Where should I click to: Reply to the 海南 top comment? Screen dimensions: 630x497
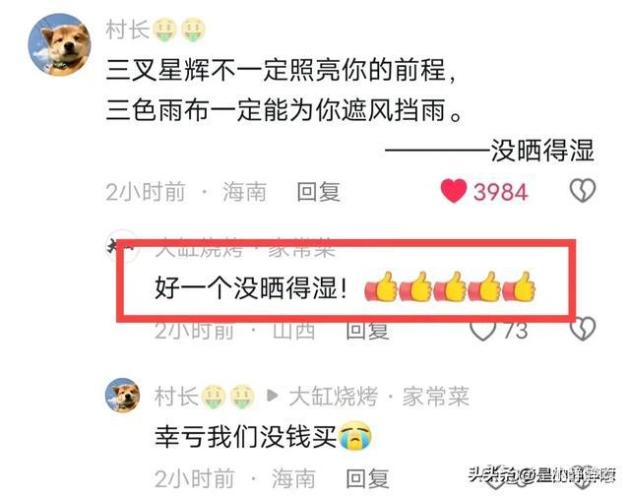click(318, 192)
